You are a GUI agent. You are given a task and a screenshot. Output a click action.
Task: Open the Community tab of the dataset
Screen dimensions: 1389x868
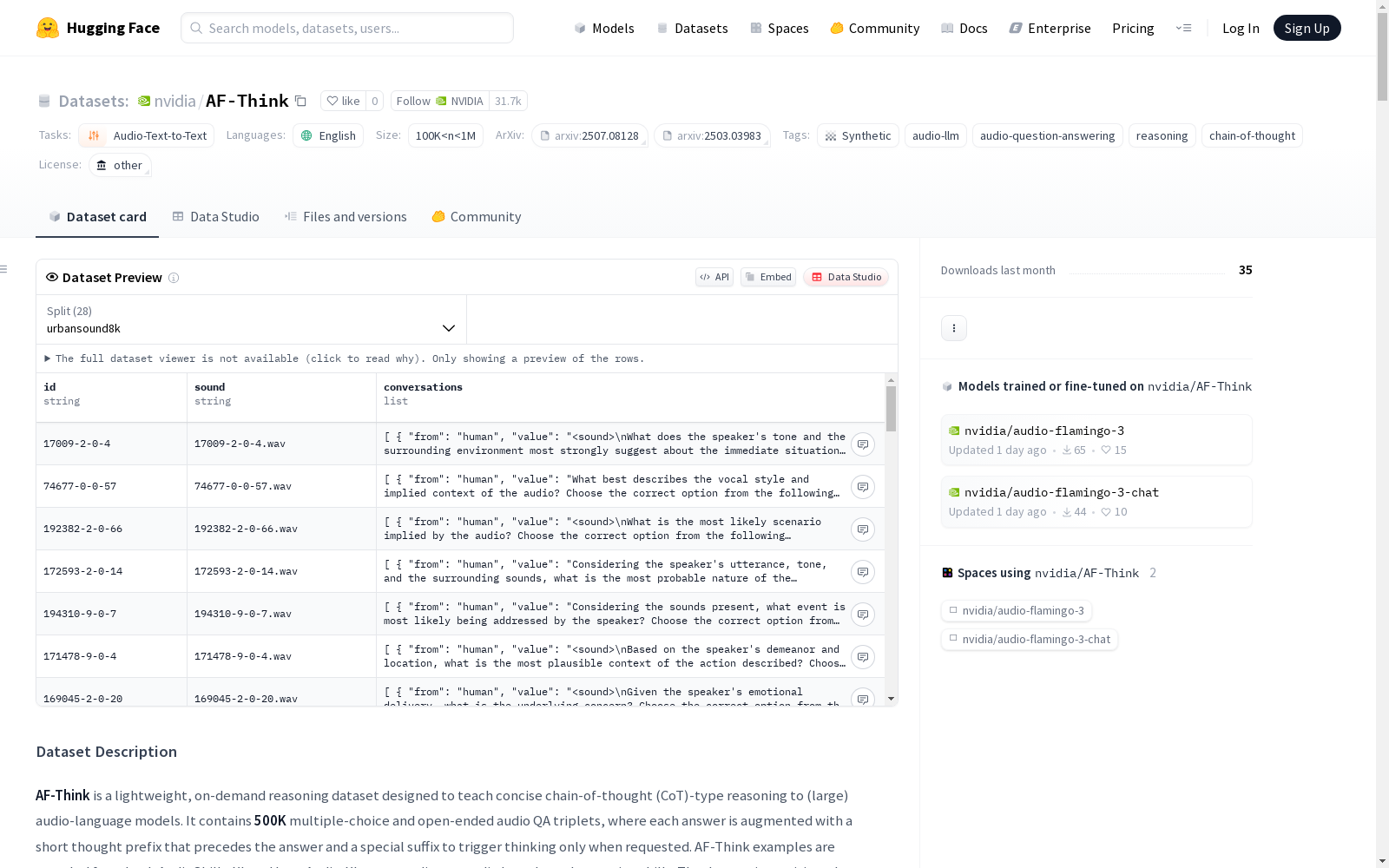(477, 217)
